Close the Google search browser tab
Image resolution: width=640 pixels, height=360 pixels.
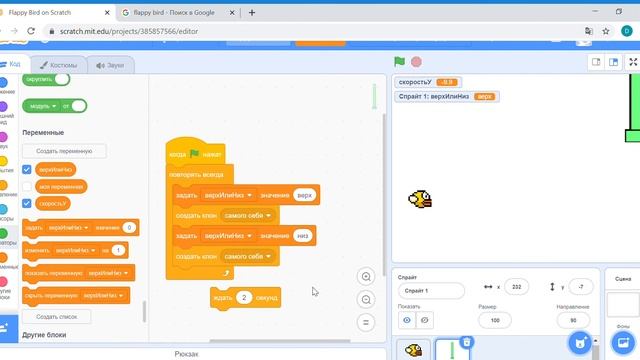232,13
